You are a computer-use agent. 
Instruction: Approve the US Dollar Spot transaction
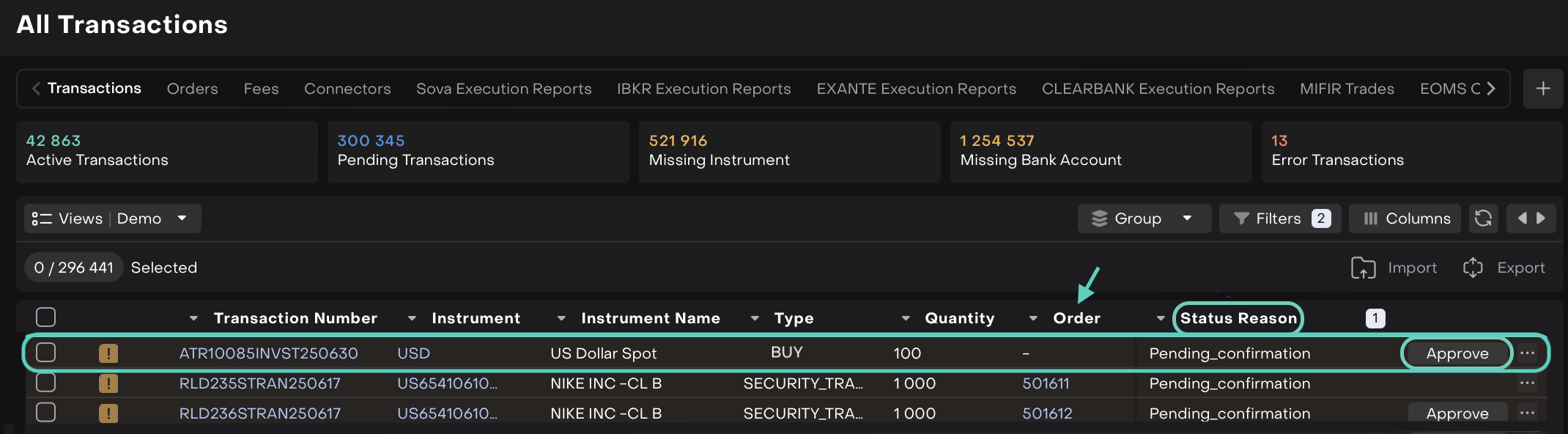[1457, 353]
